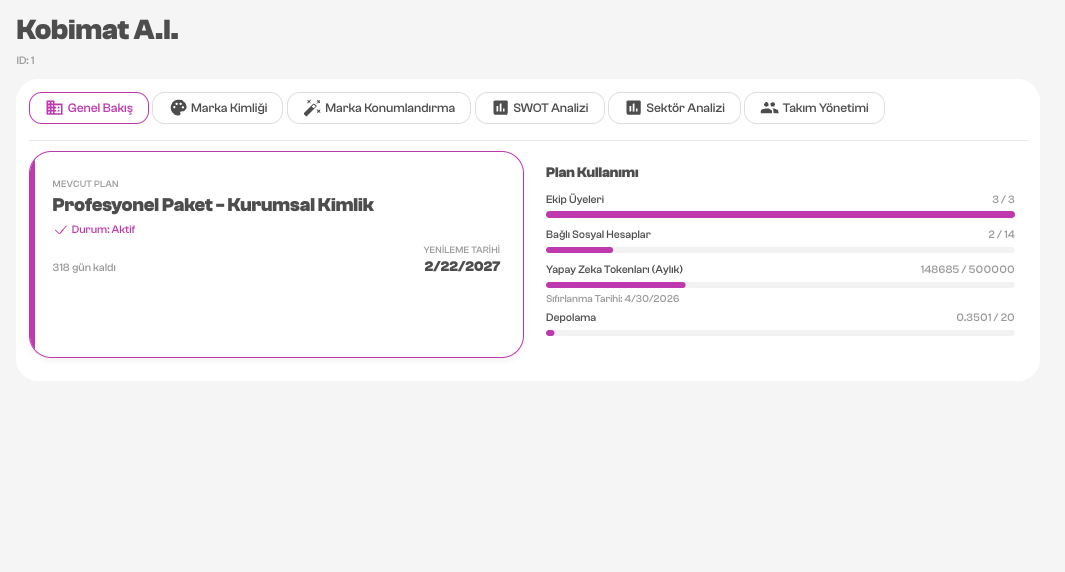Viewport: 1065px width, 572px height.
Task: Click the Sıfırlanma Tarihi: 4/30/2026 text
Action: tap(613, 299)
